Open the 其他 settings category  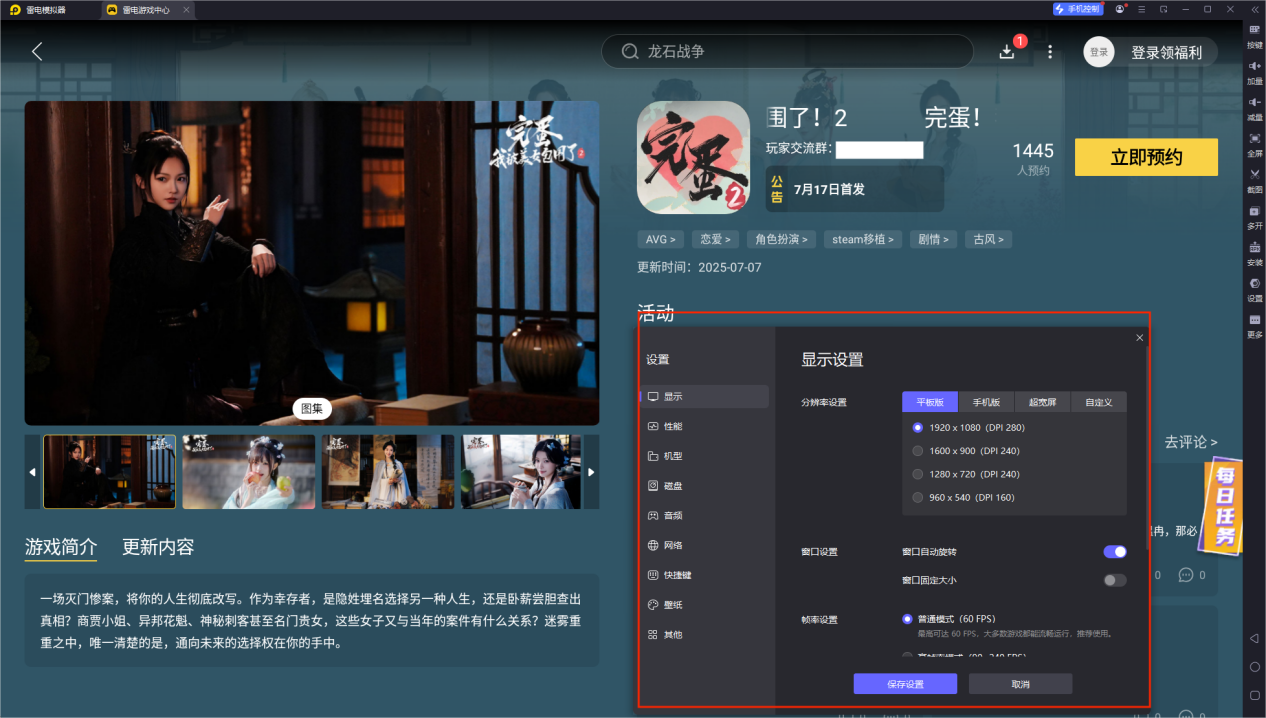pos(704,634)
